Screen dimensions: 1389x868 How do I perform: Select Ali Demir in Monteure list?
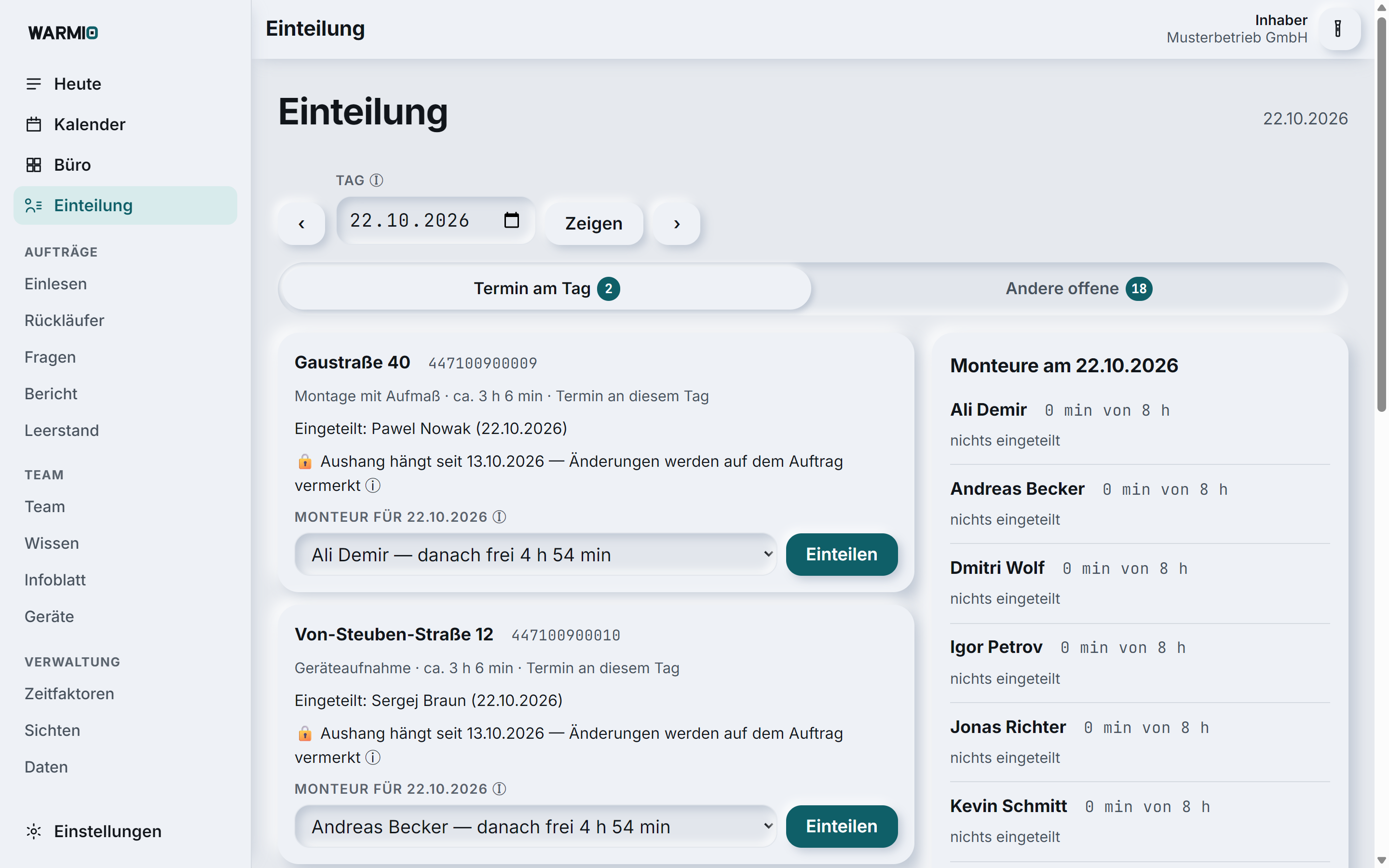pos(988,409)
